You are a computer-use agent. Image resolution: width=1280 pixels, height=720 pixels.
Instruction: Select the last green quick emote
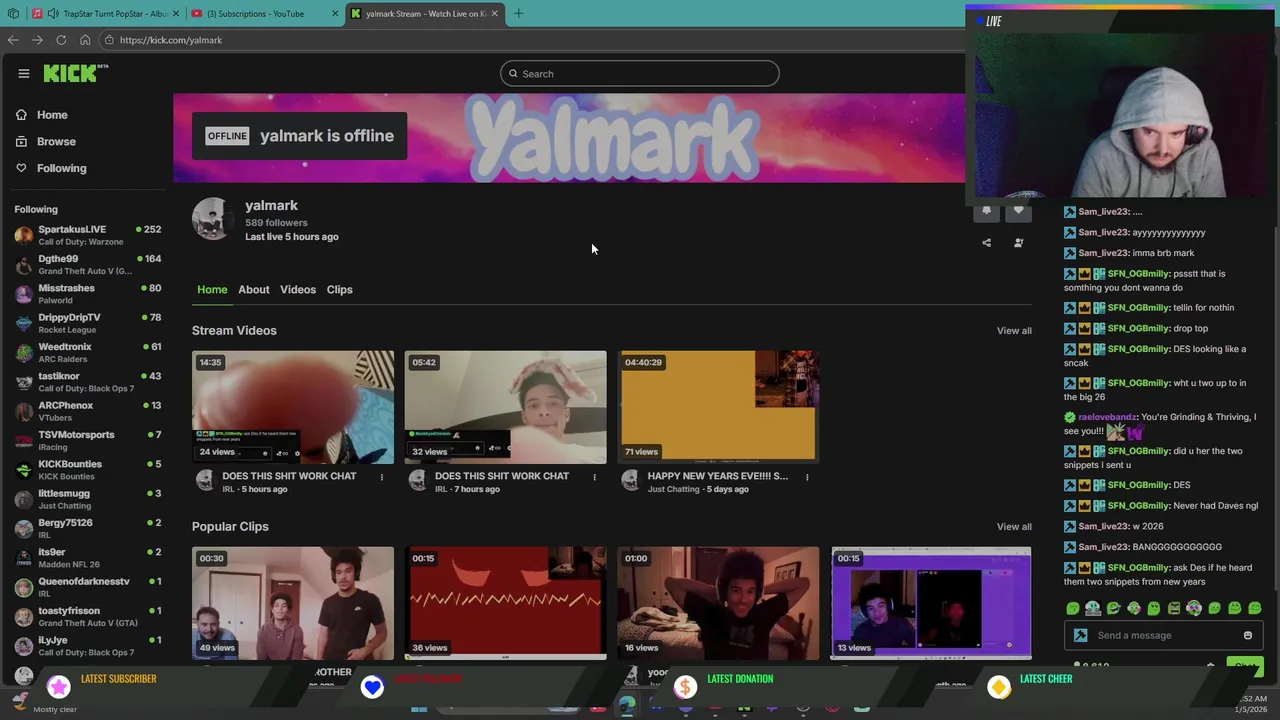[x=1255, y=608]
